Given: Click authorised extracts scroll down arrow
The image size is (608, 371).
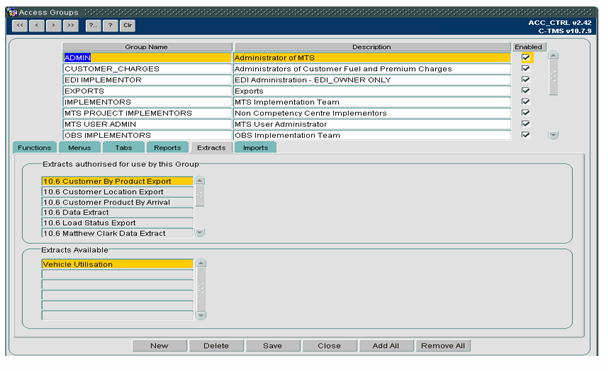Looking at the screenshot, I should coord(200,232).
